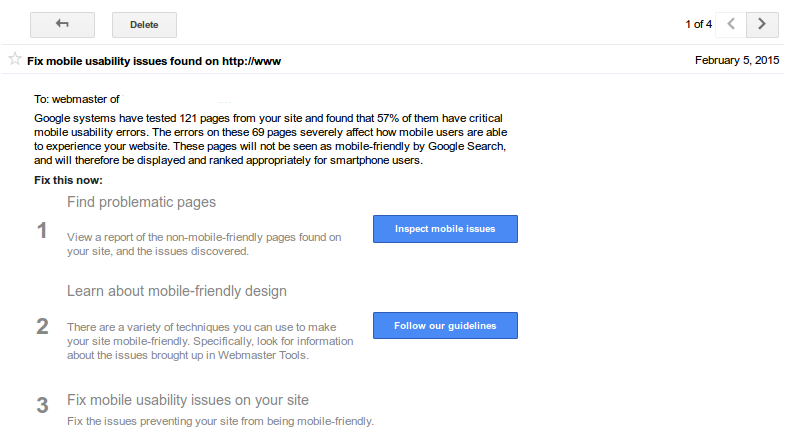Click the Find problematic pages heading
Image resolution: width=792 pixels, height=441 pixels.
tap(141, 202)
